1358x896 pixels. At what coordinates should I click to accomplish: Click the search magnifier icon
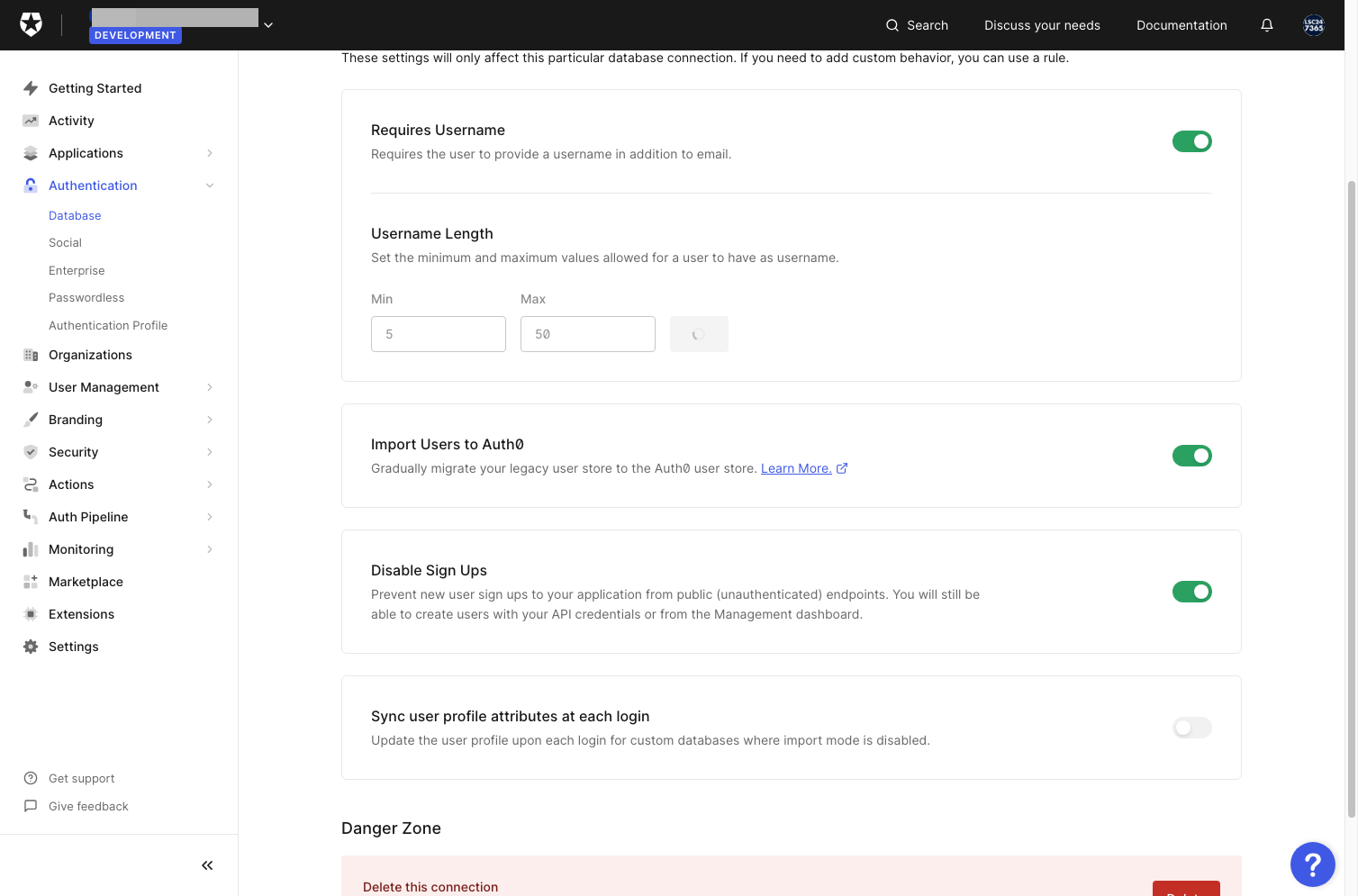pos(892,25)
